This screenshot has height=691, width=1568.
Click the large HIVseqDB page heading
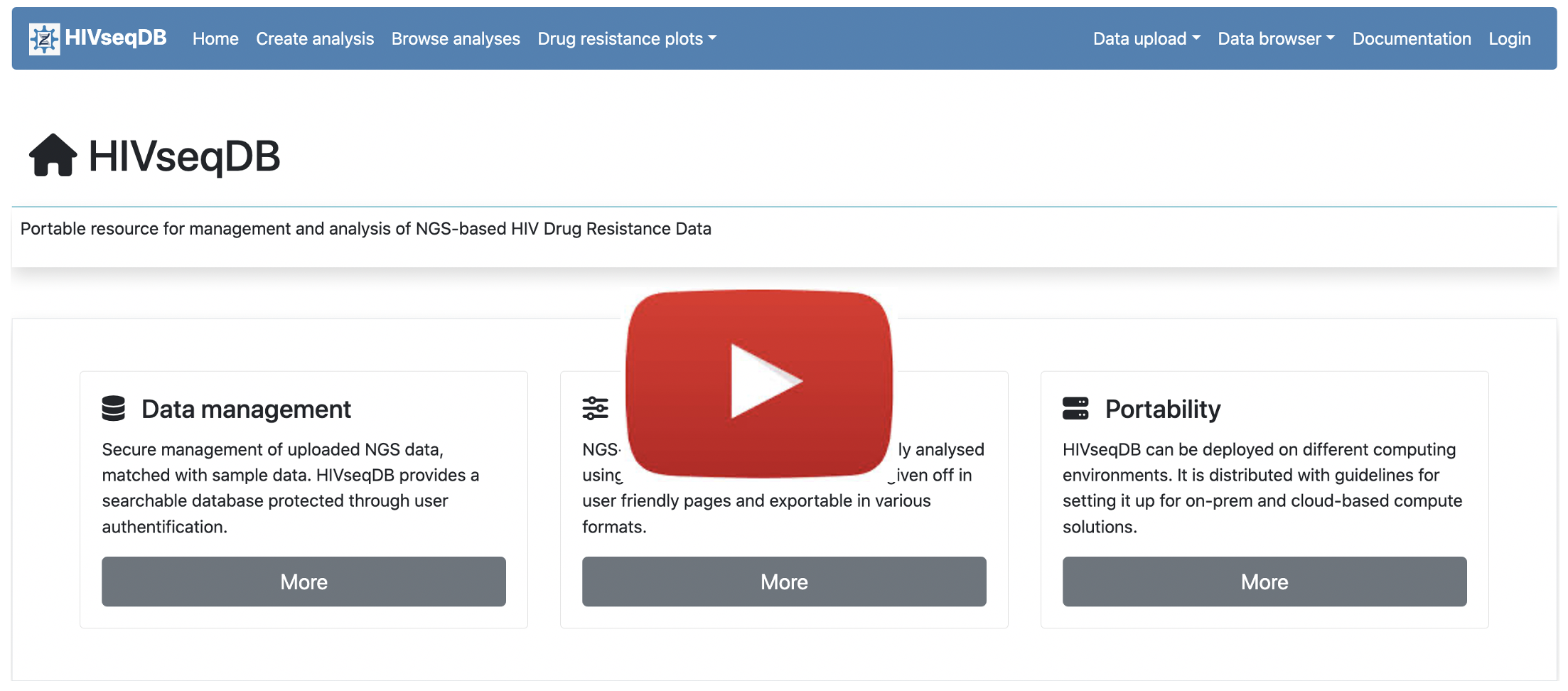[x=184, y=156]
